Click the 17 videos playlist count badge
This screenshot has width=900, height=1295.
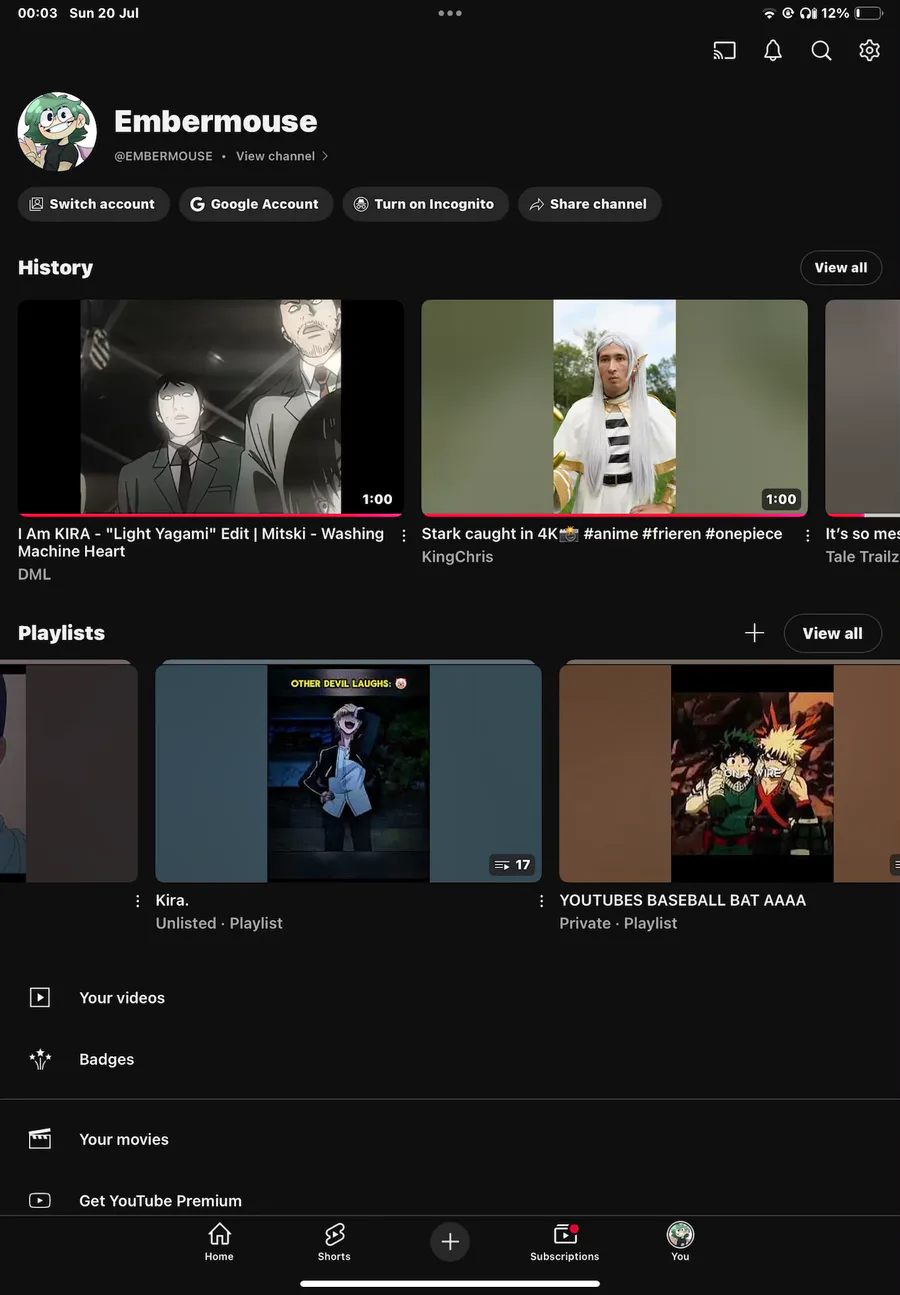pyautogui.click(x=512, y=865)
